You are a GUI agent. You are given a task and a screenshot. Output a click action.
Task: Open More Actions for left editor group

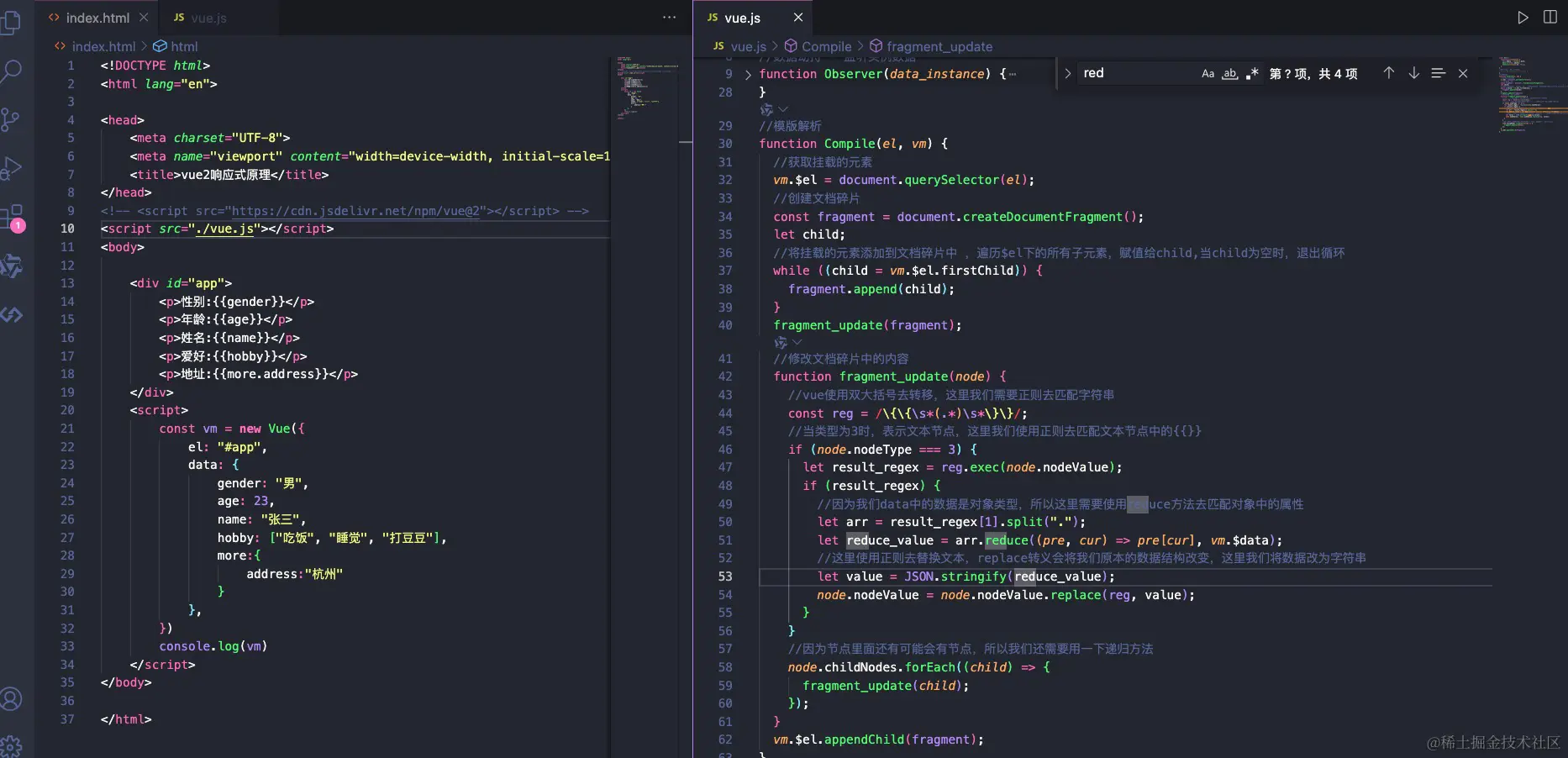670,18
